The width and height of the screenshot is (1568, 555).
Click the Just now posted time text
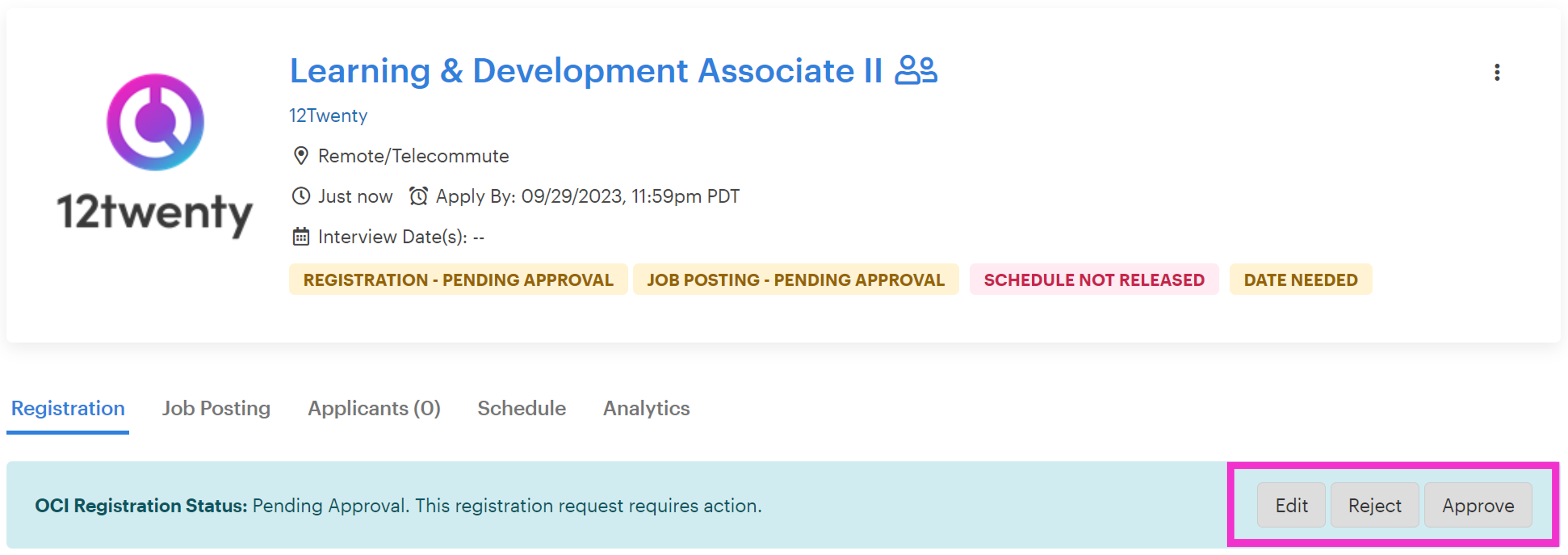coord(356,196)
